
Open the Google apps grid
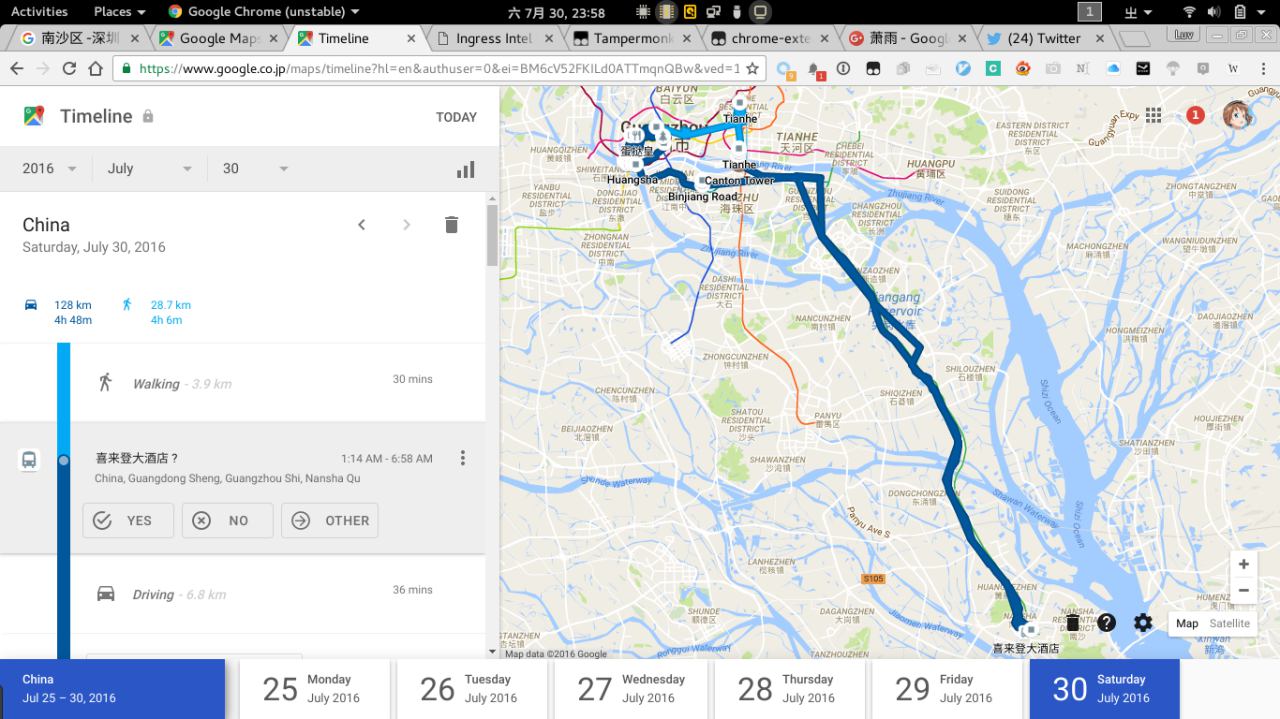tap(1153, 115)
